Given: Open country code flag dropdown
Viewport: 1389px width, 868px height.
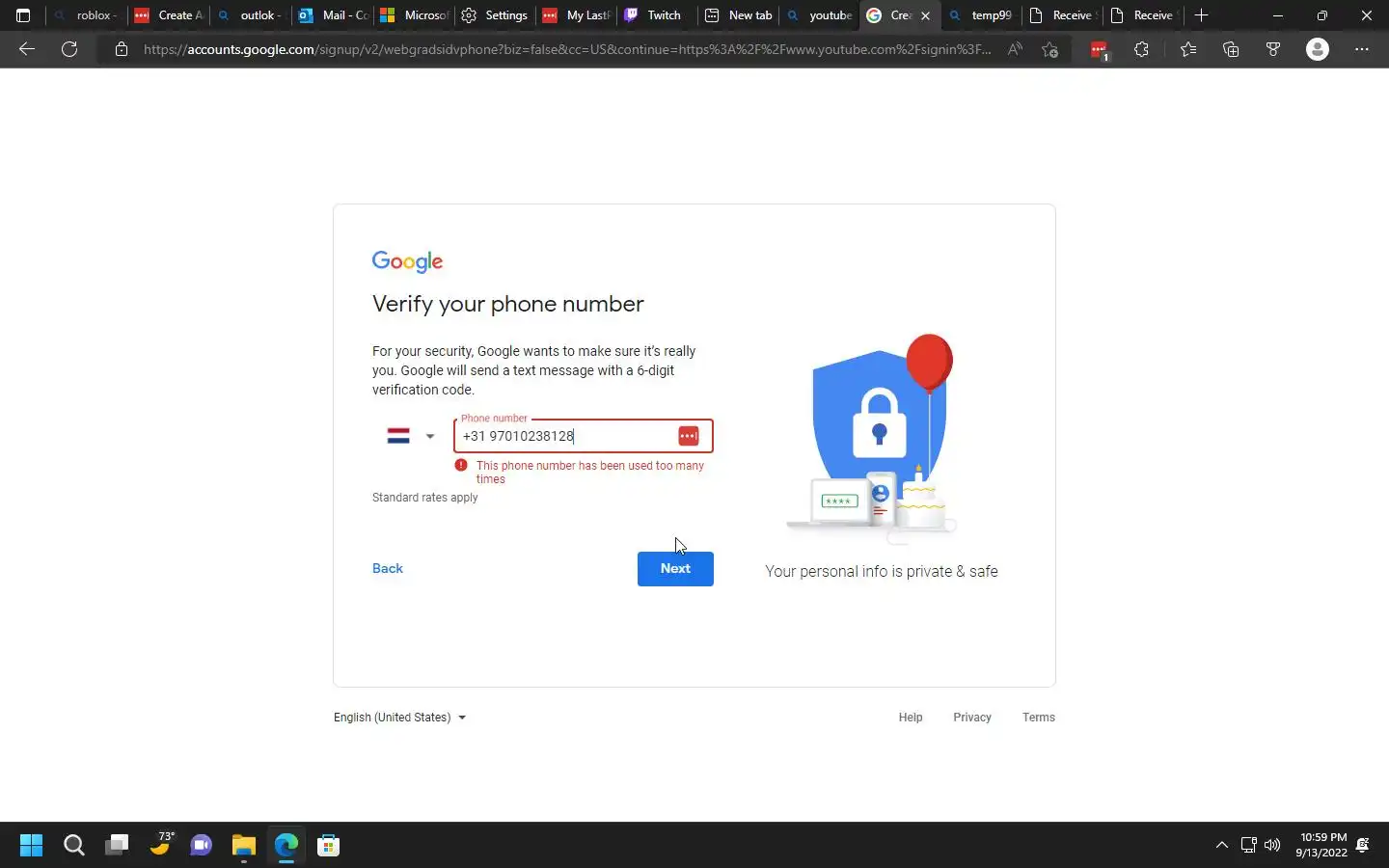Looking at the screenshot, I should point(411,436).
